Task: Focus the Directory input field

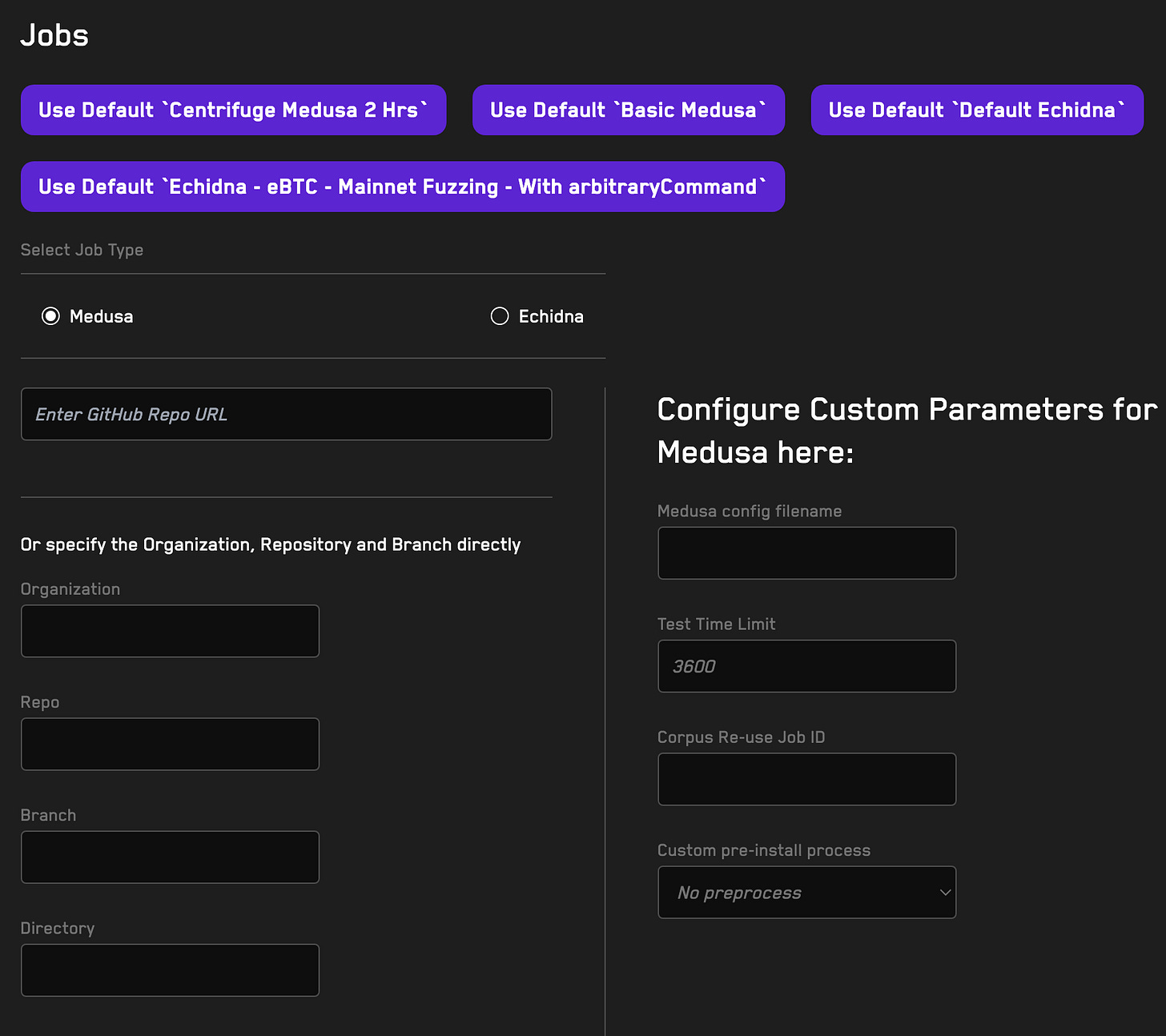Action: [x=170, y=970]
